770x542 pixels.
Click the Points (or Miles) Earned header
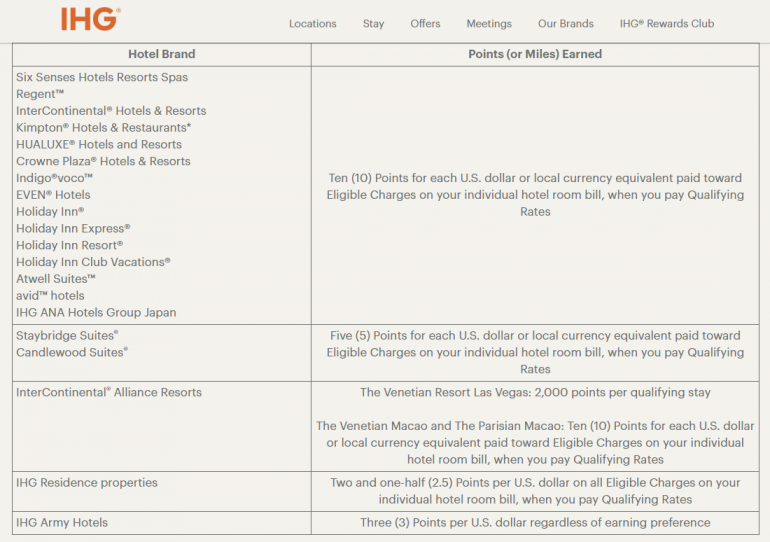(x=535, y=54)
